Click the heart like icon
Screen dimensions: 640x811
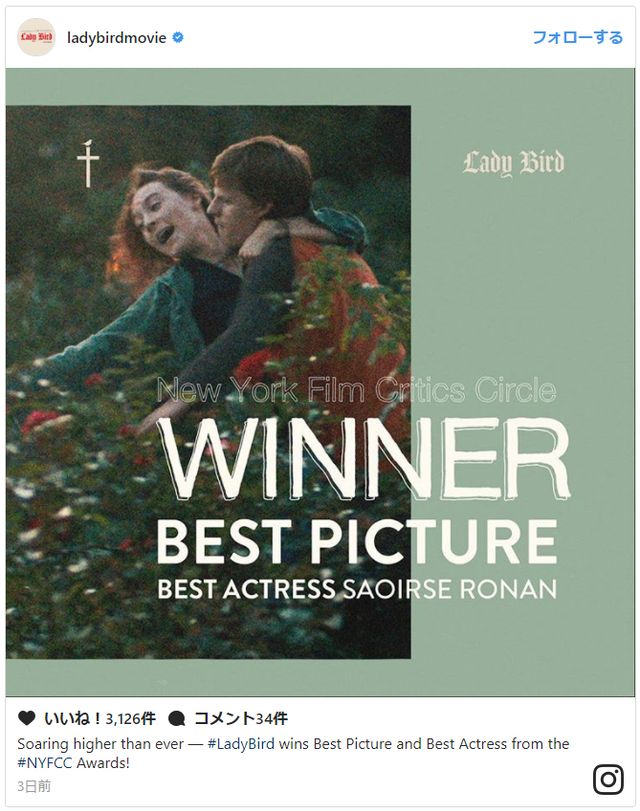(x=26, y=718)
